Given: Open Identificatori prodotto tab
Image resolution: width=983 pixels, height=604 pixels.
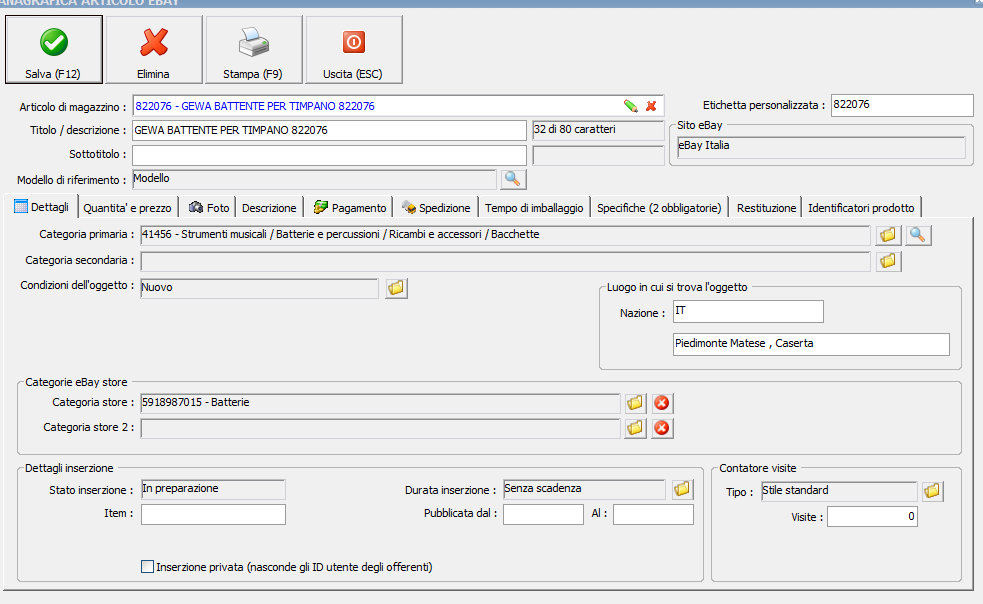Looking at the screenshot, I should 861,208.
